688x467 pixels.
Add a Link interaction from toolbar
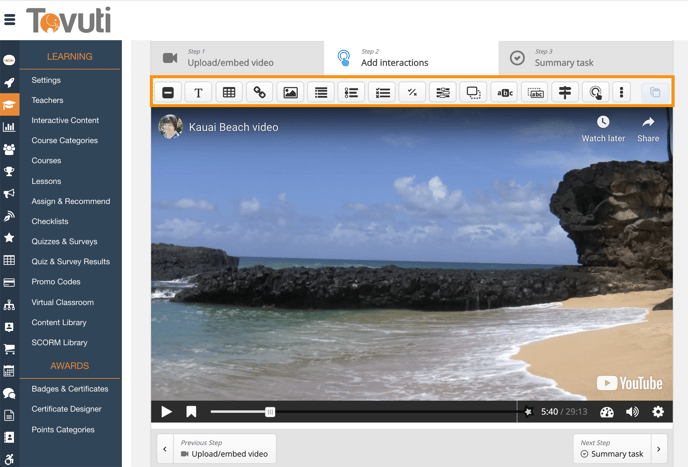point(259,93)
